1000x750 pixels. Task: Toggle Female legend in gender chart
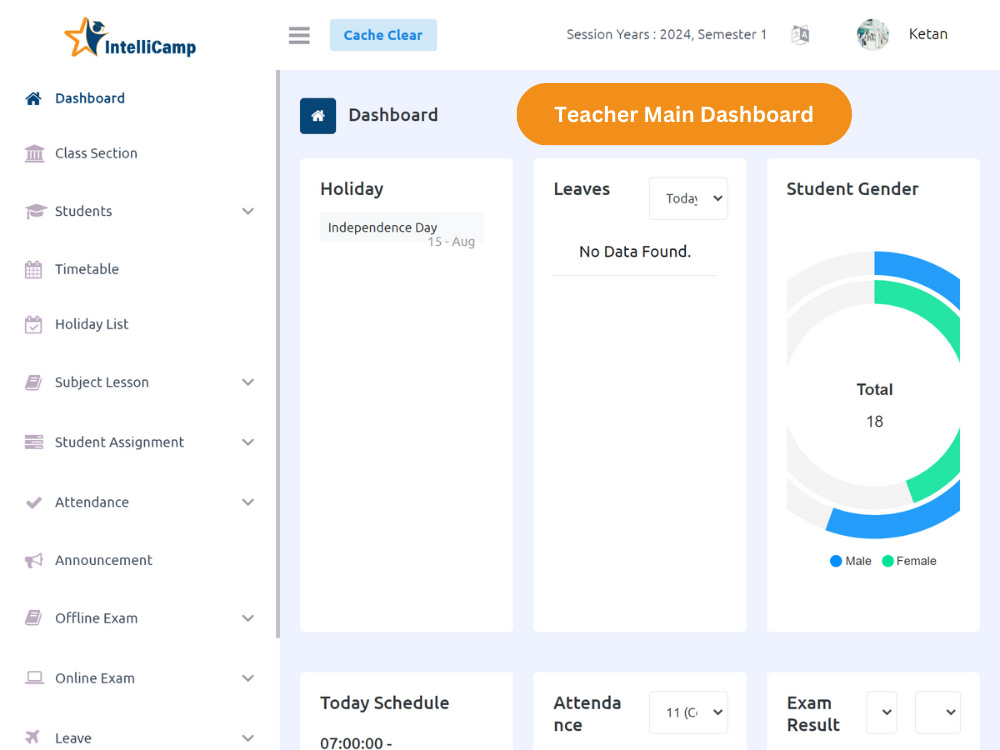click(909, 561)
